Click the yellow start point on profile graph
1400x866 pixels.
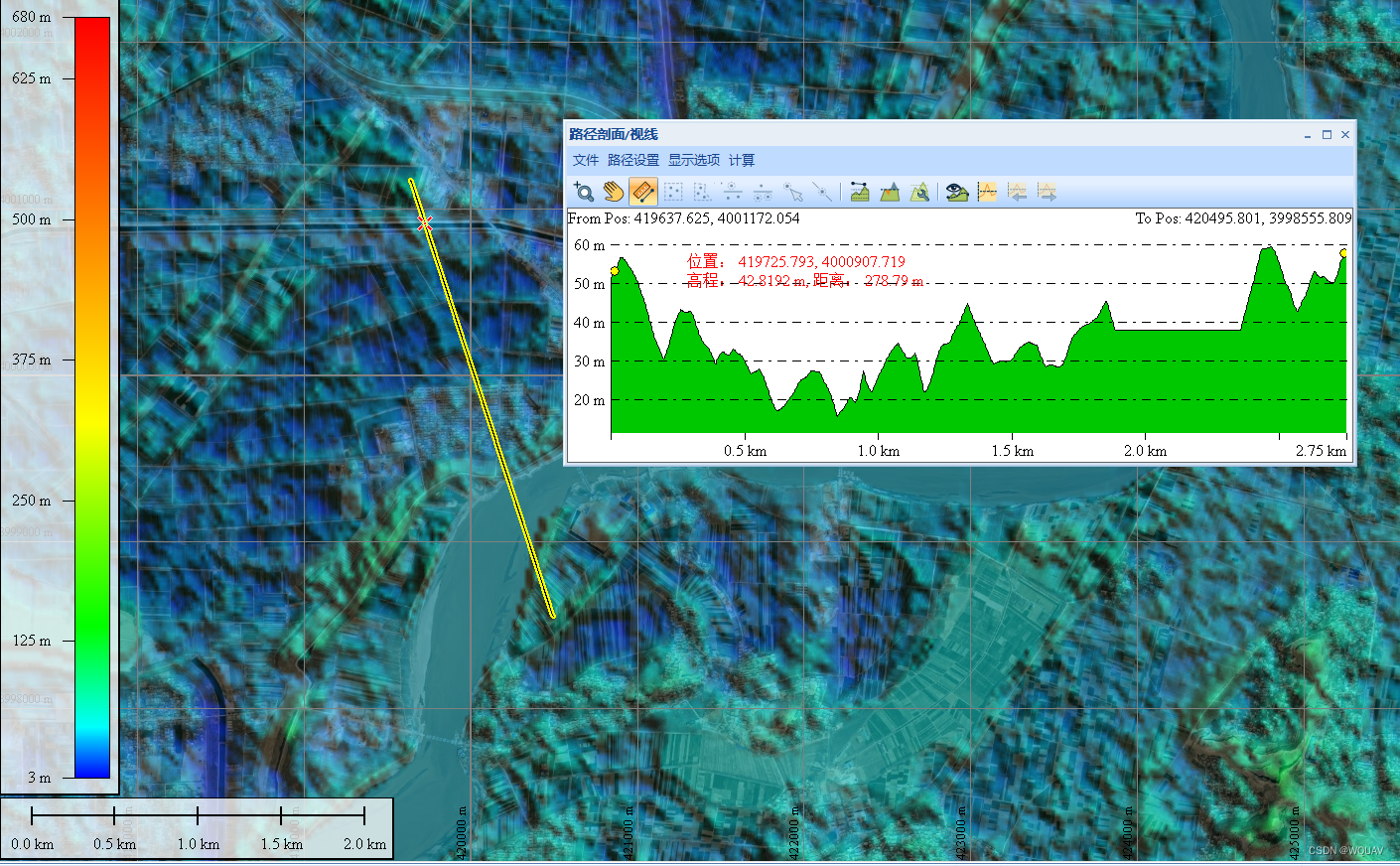tap(615, 270)
